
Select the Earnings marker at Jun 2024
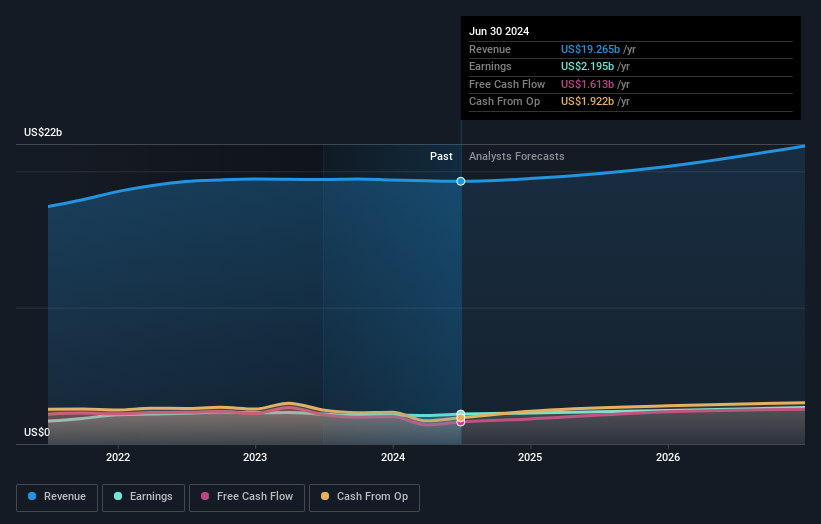(x=460, y=414)
